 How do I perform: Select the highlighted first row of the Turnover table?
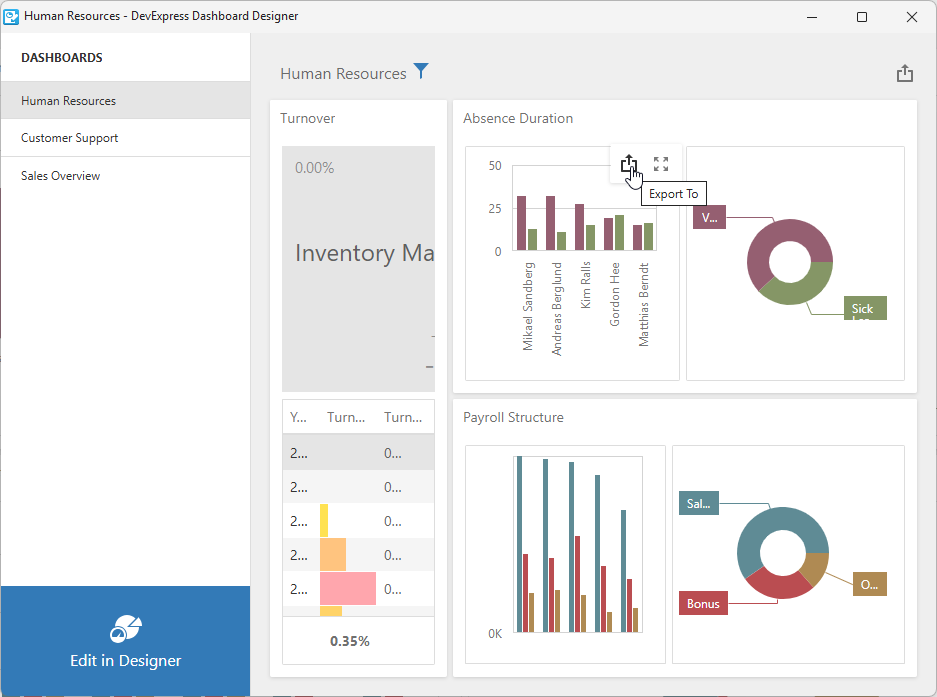click(x=358, y=452)
